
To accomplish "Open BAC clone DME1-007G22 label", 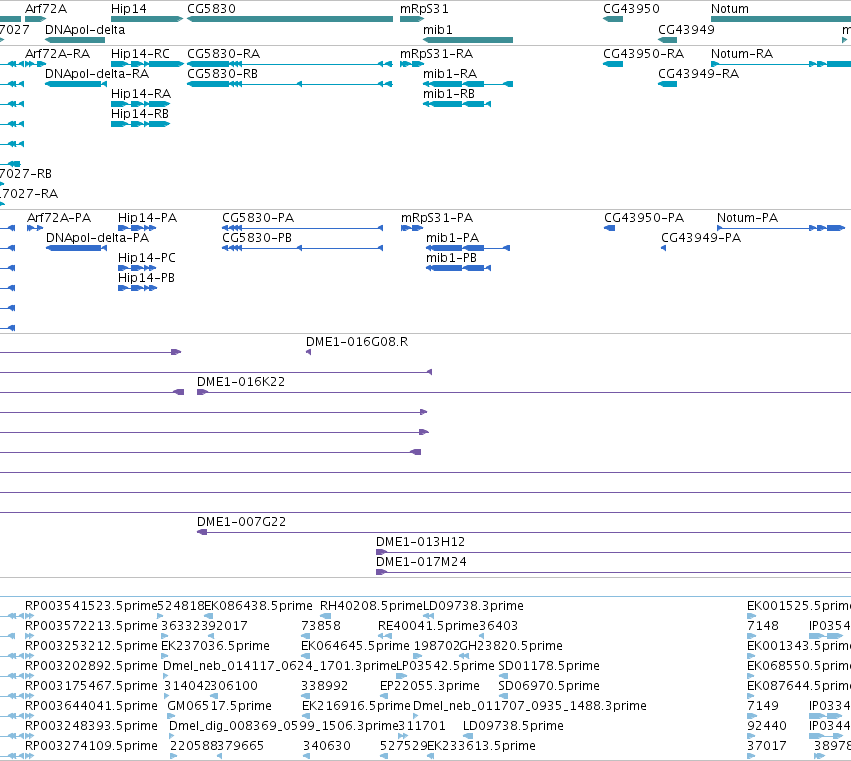I will click(x=241, y=522).
